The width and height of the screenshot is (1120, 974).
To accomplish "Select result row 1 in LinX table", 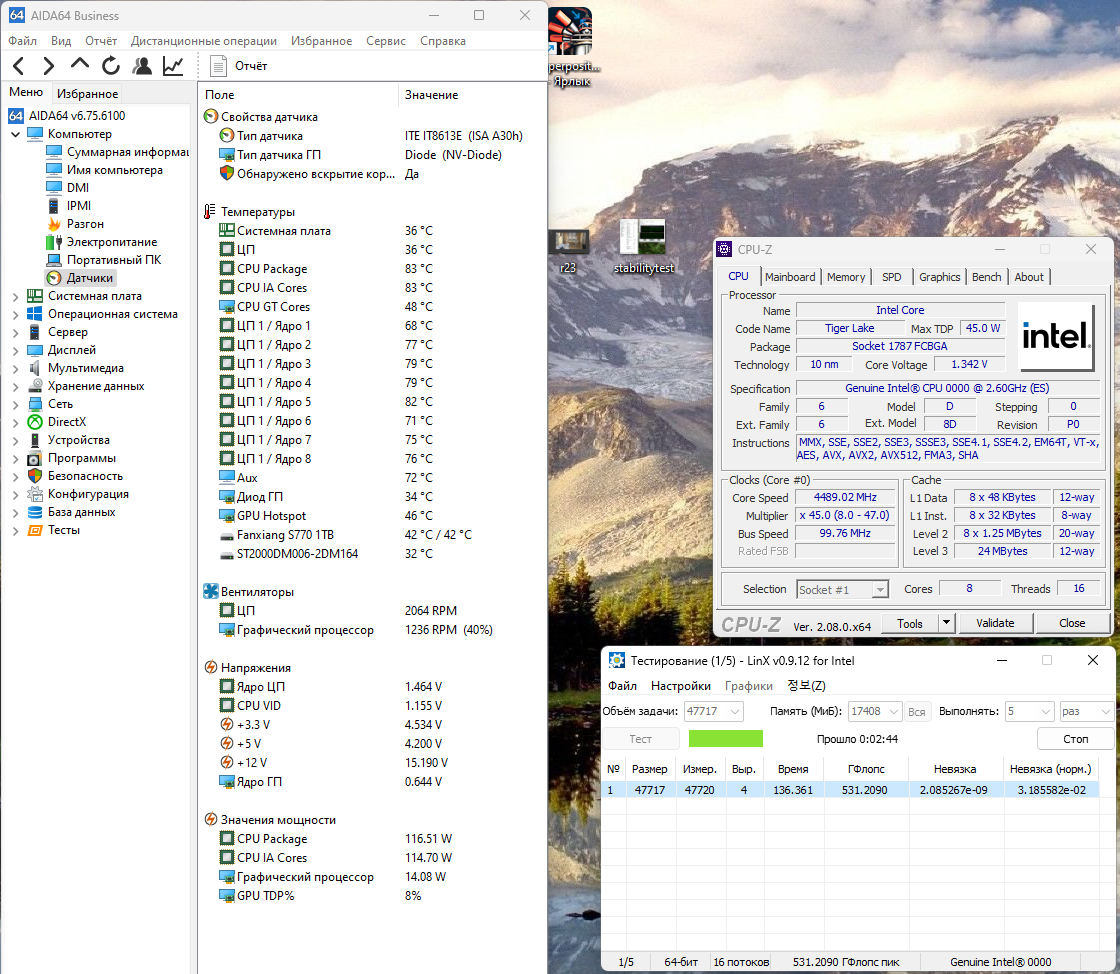I will 849,790.
